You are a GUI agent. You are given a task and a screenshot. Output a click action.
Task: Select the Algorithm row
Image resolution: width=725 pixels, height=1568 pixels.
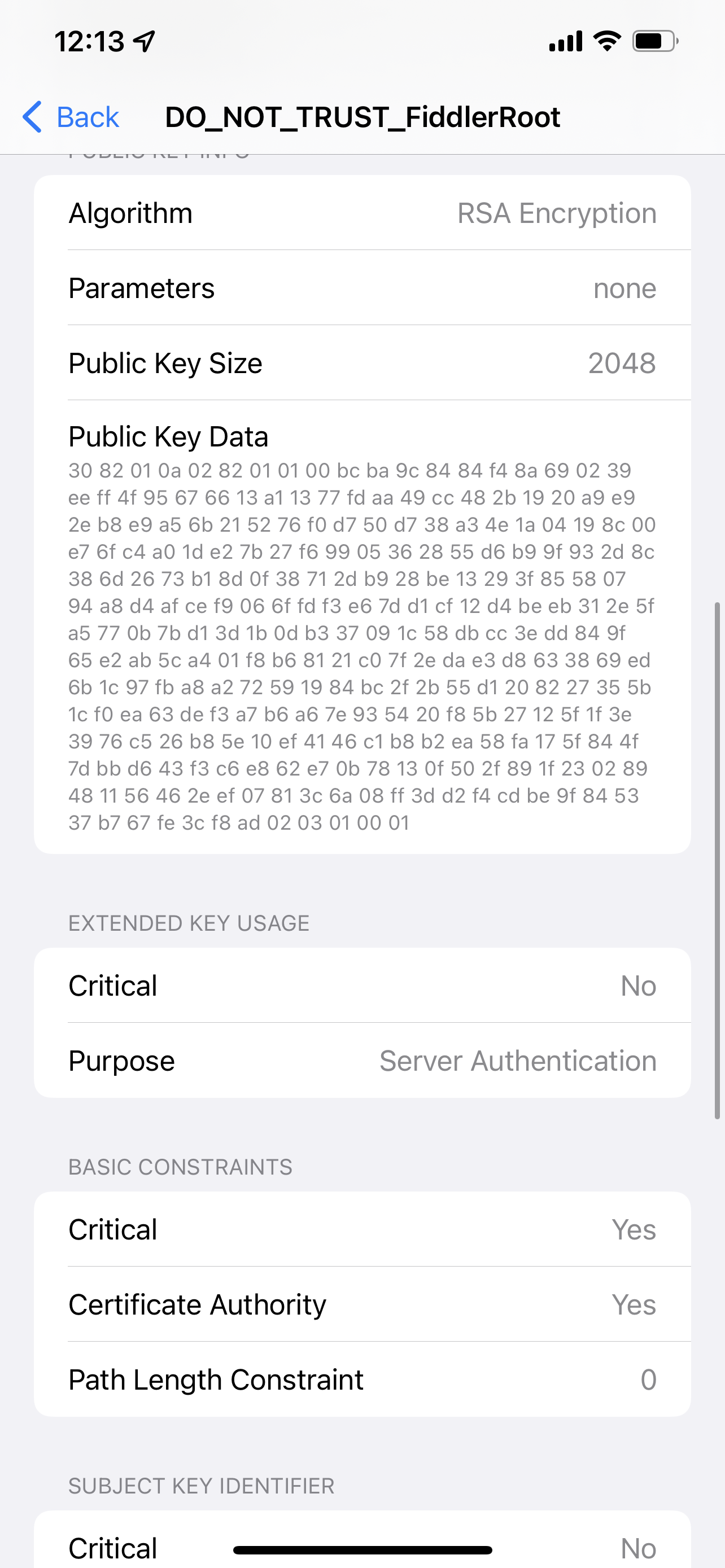pos(362,213)
